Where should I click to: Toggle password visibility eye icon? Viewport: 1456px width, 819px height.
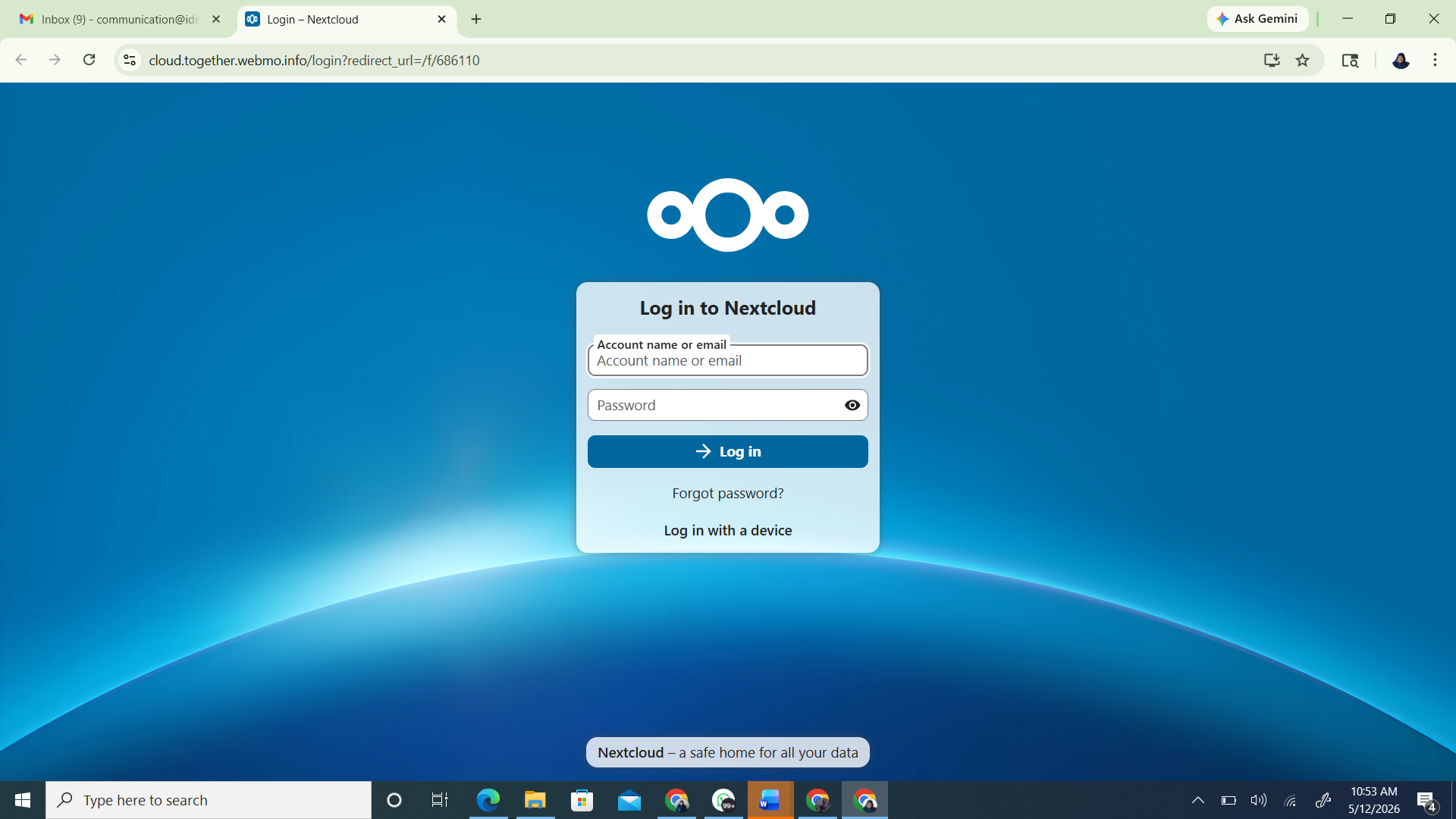tap(852, 405)
